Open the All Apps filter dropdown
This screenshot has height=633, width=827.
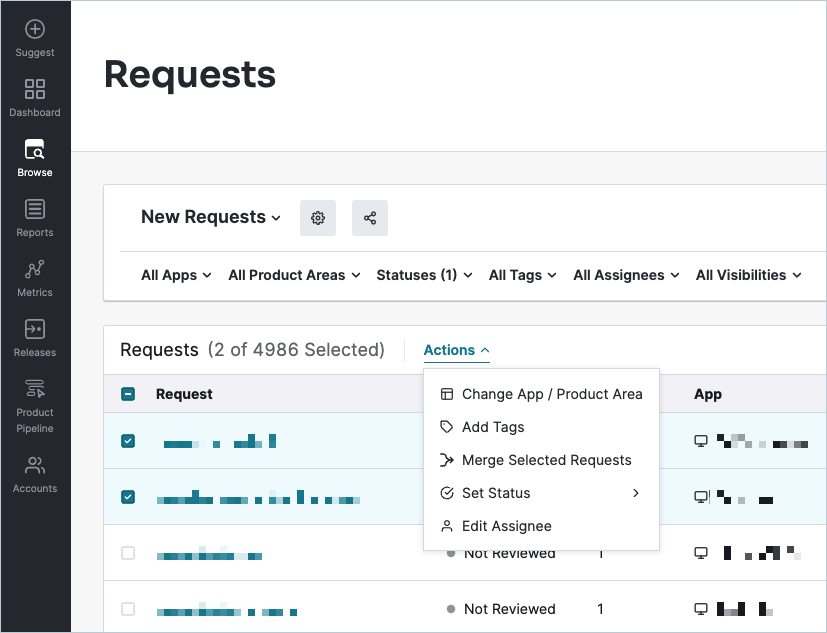pos(176,275)
